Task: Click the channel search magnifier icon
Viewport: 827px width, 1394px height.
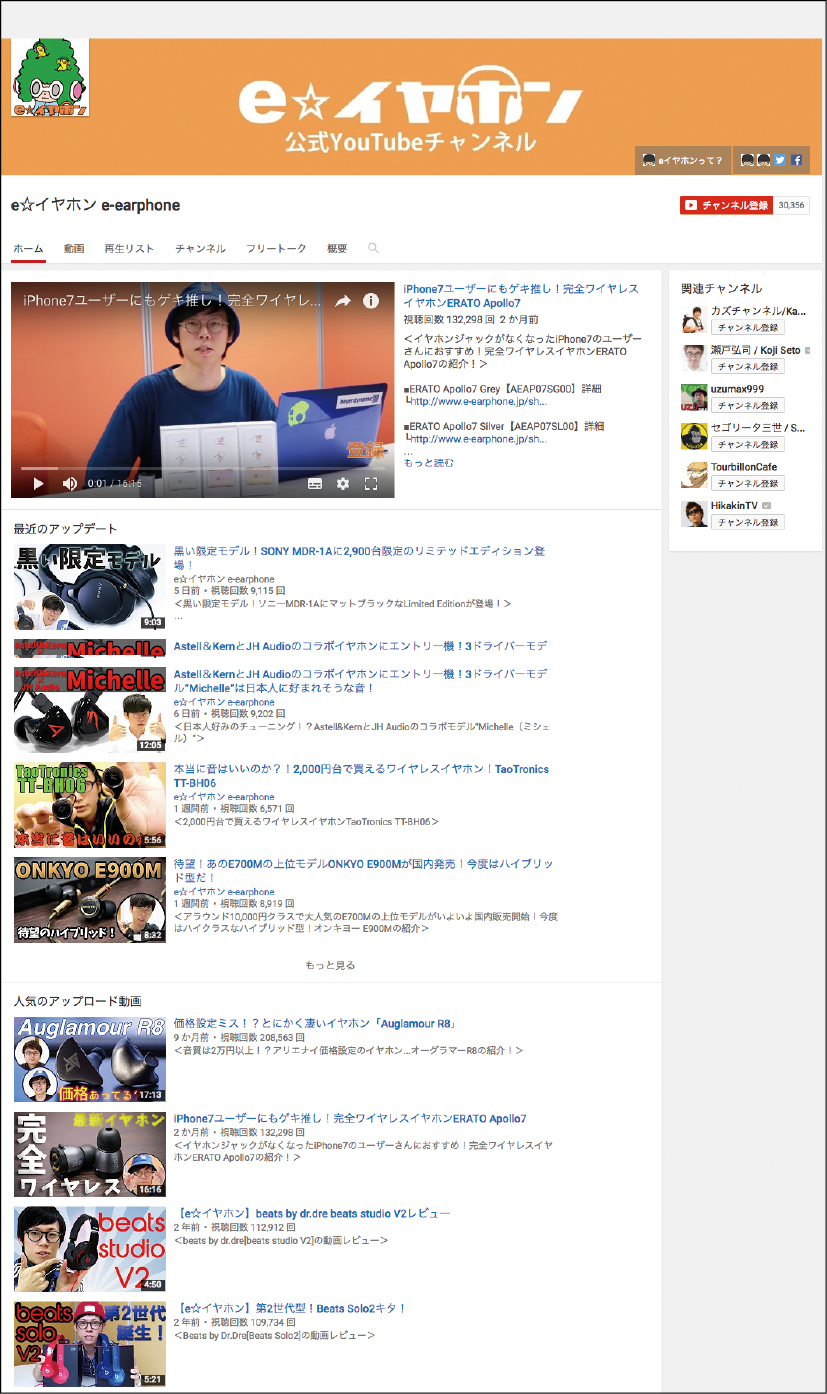Action: (374, 248)
